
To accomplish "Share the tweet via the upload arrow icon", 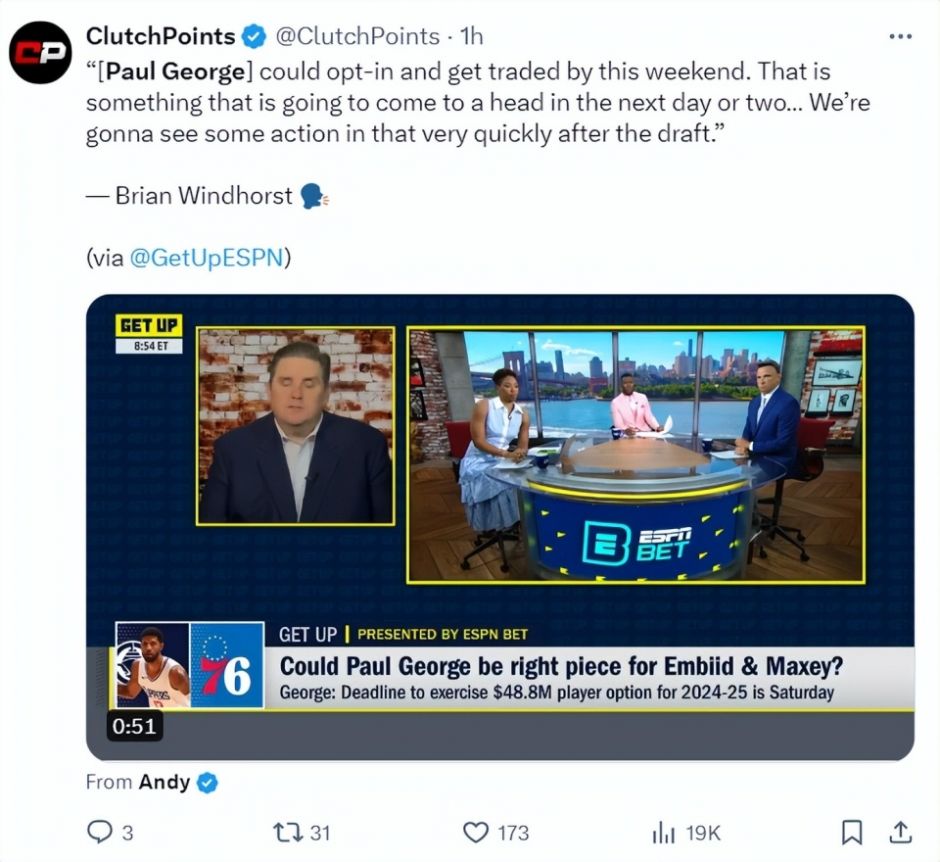I will click(x=900, y=833).
